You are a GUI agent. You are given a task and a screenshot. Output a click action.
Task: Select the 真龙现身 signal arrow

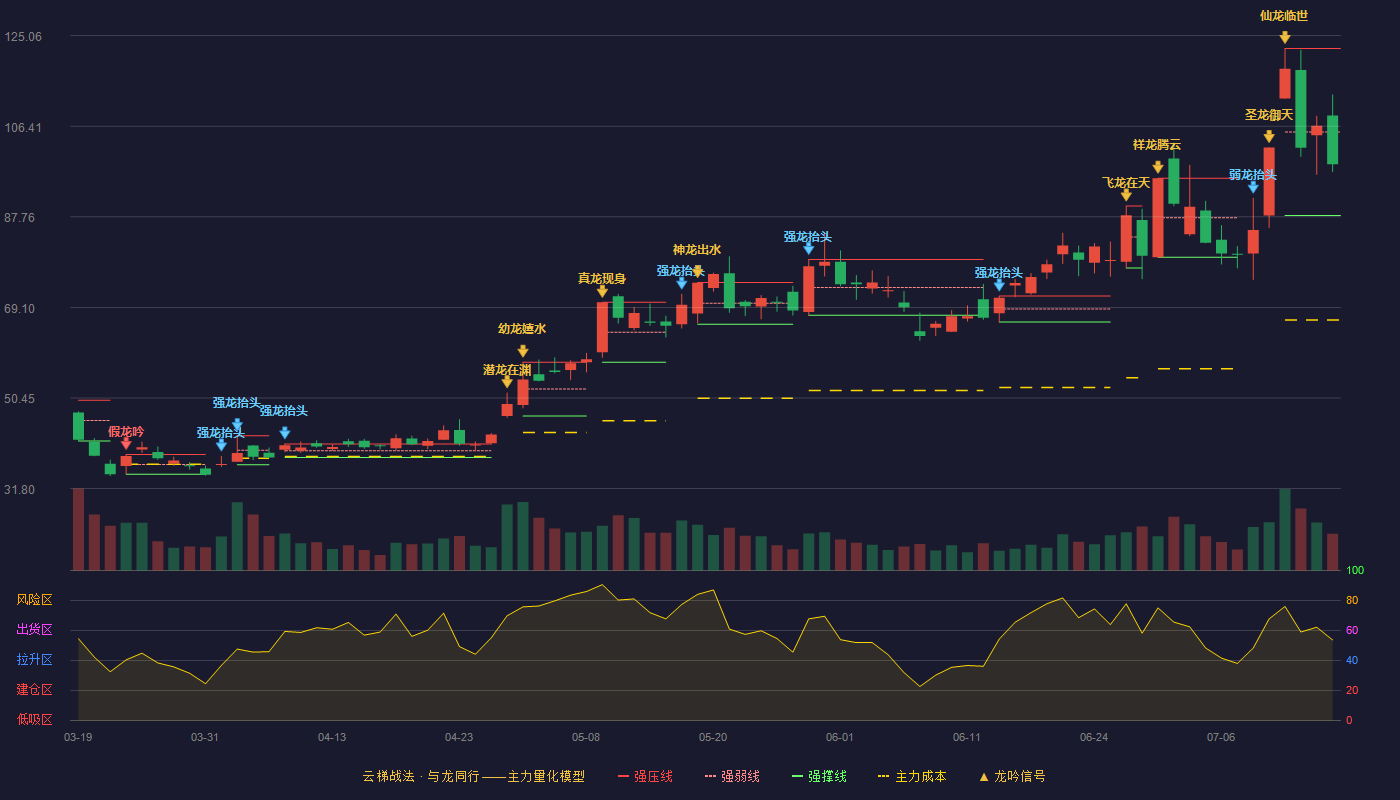tap(602, 291)
